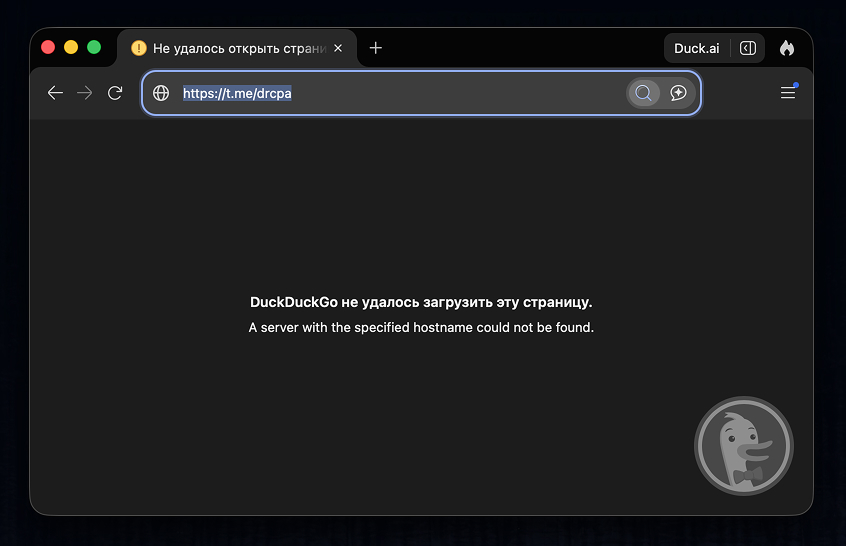Select the magnifier search mode toggle

(x=643, y=93)
